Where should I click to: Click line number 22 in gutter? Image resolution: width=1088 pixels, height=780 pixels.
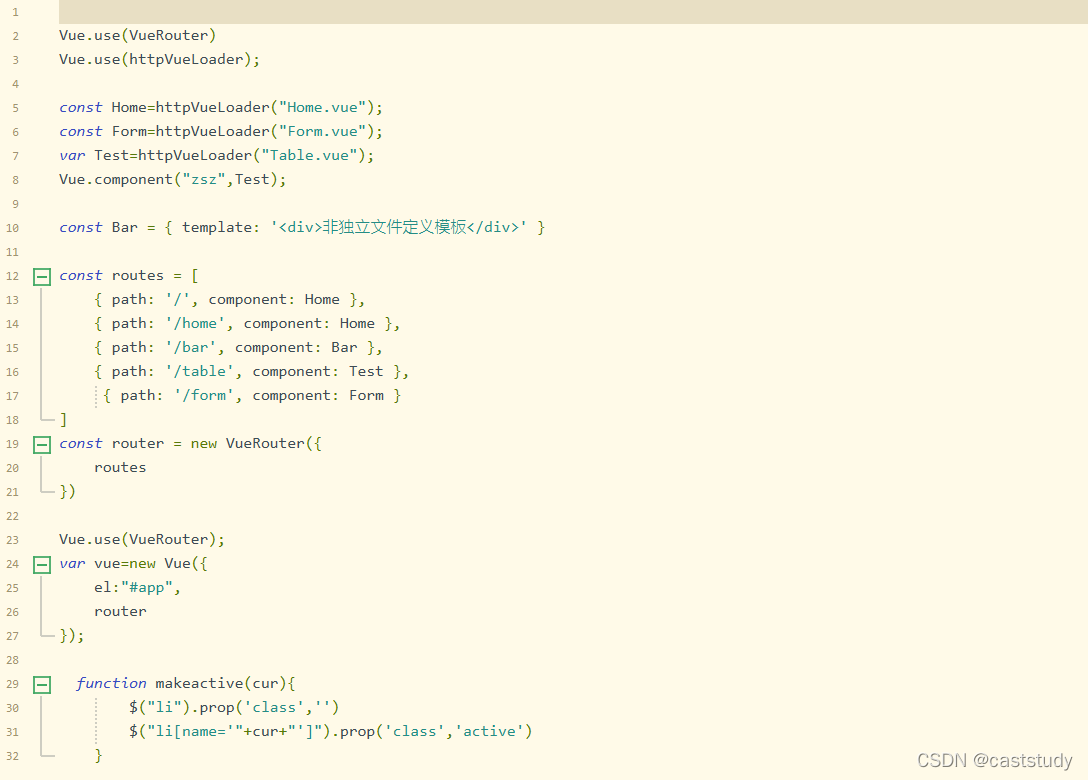point(12,516)
